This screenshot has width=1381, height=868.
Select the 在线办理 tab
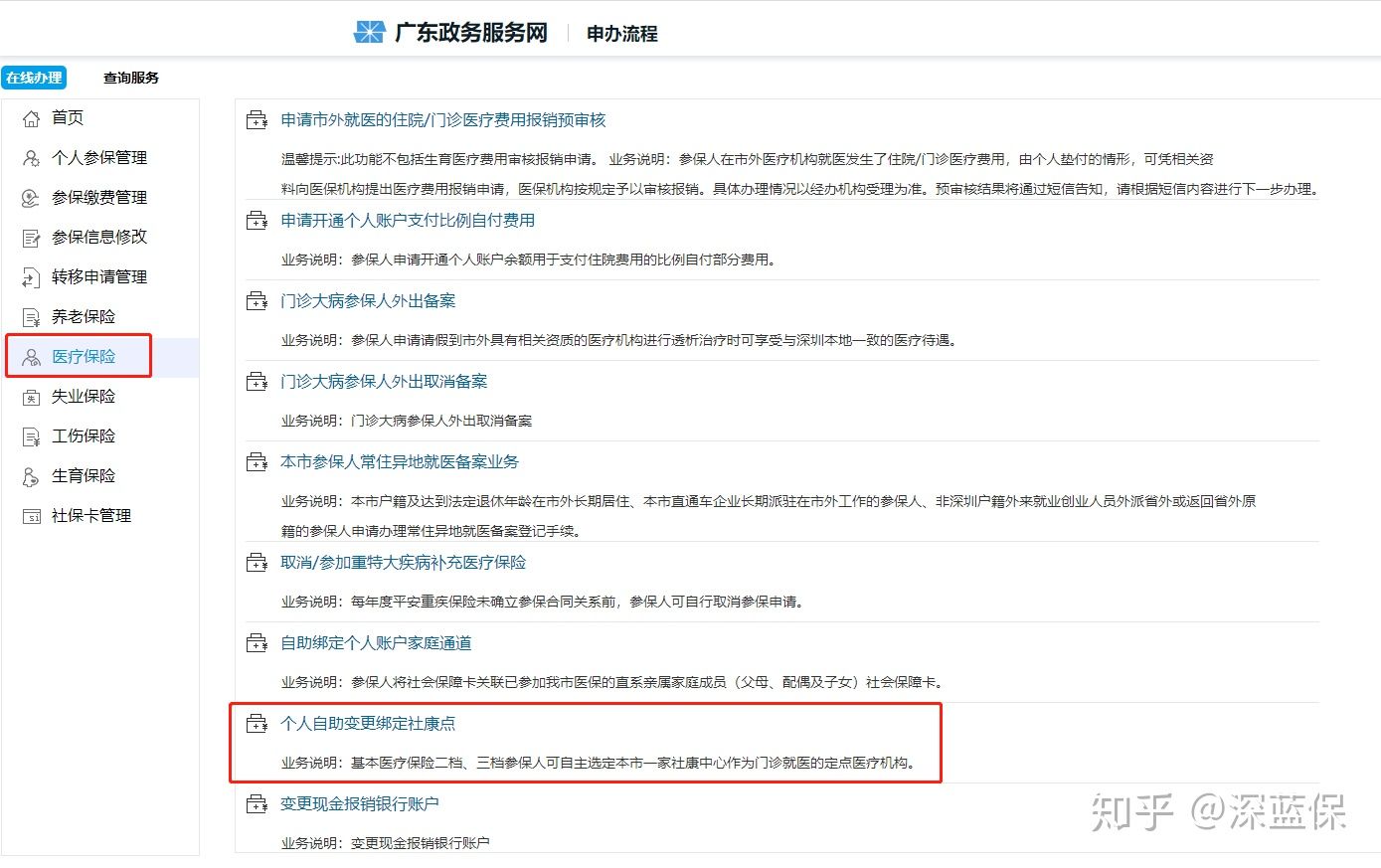34,78
